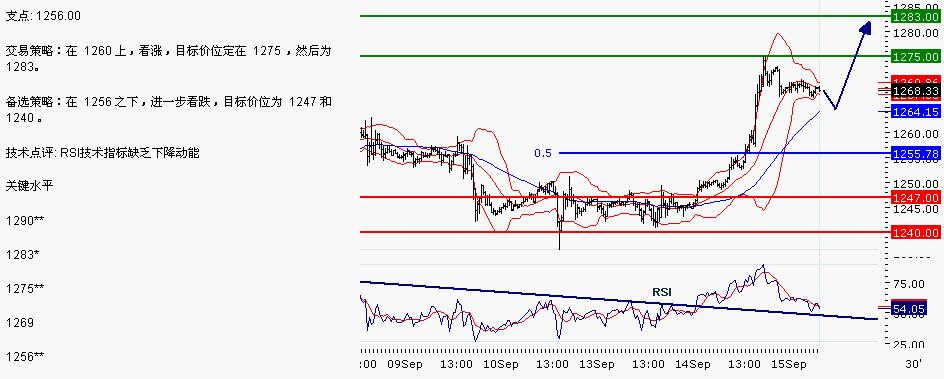
Task: Select the key level '1275**'
Action: tap(25, 289)
